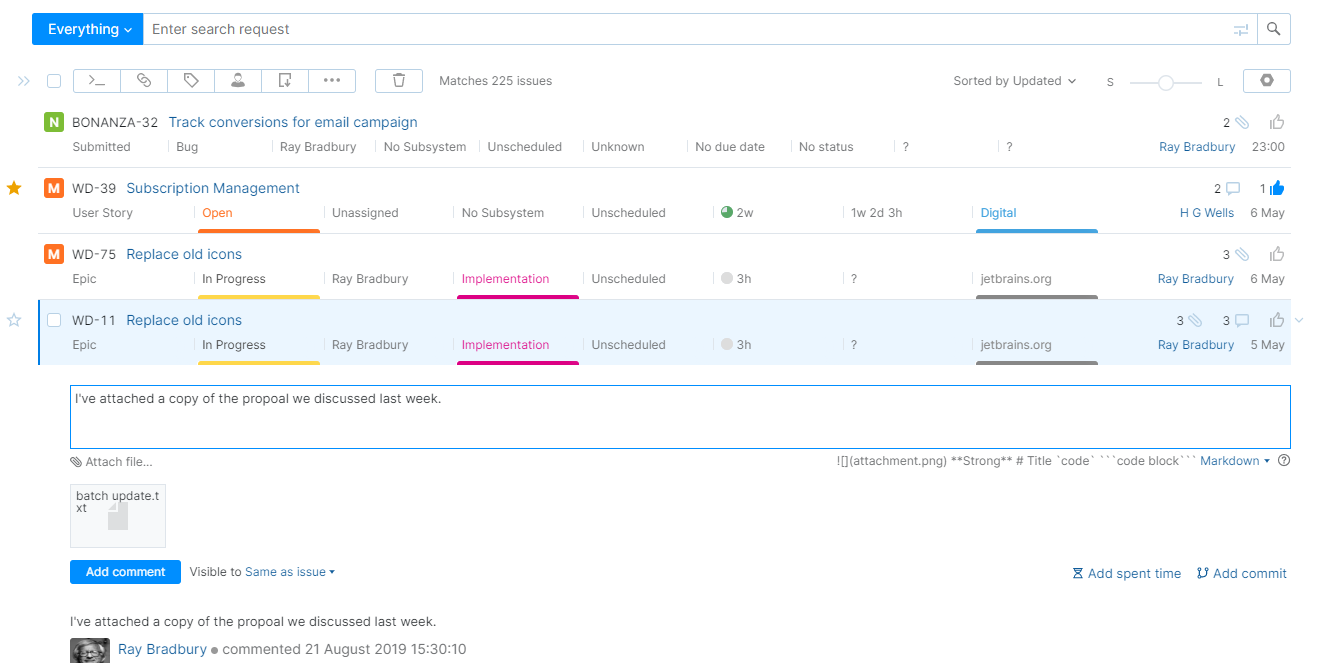The width and height of the screenshot is (1321, 663).
Task: Check the WD-11 issue checkbox
Action: pos(54,320)
